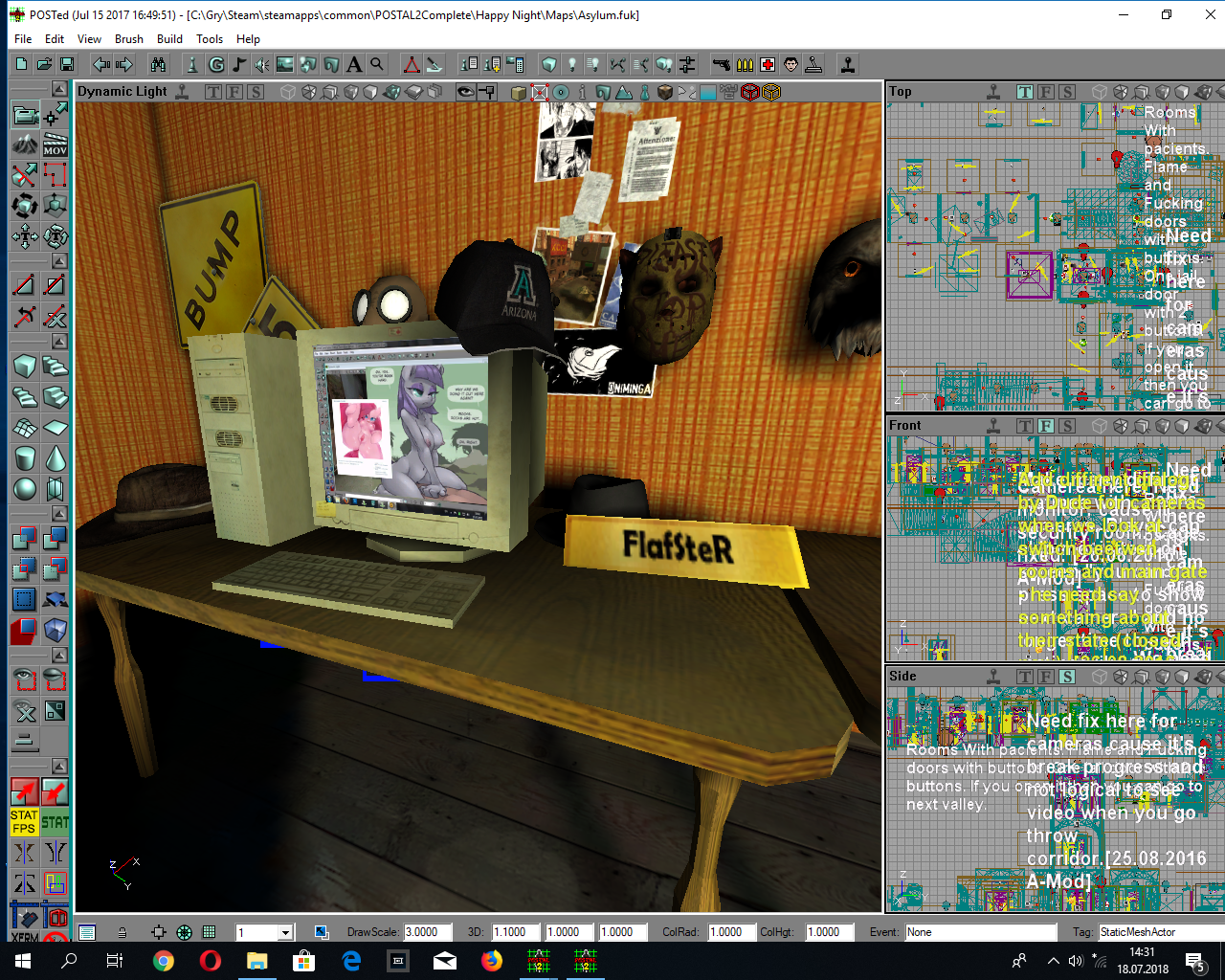Viewport: 1225px width, 980px height.
Task: Open the Edit menu
Action: coord(55,39)
